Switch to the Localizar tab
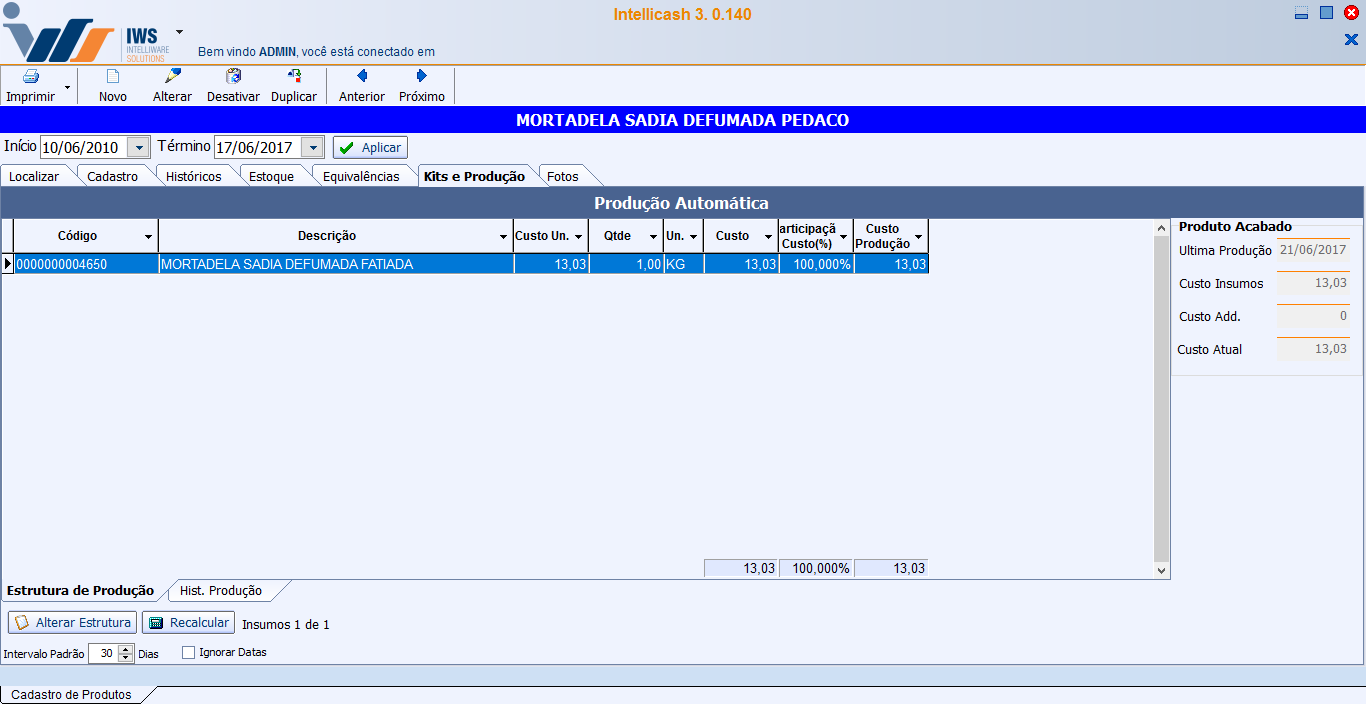1366x704 pixels. [34, 176]
